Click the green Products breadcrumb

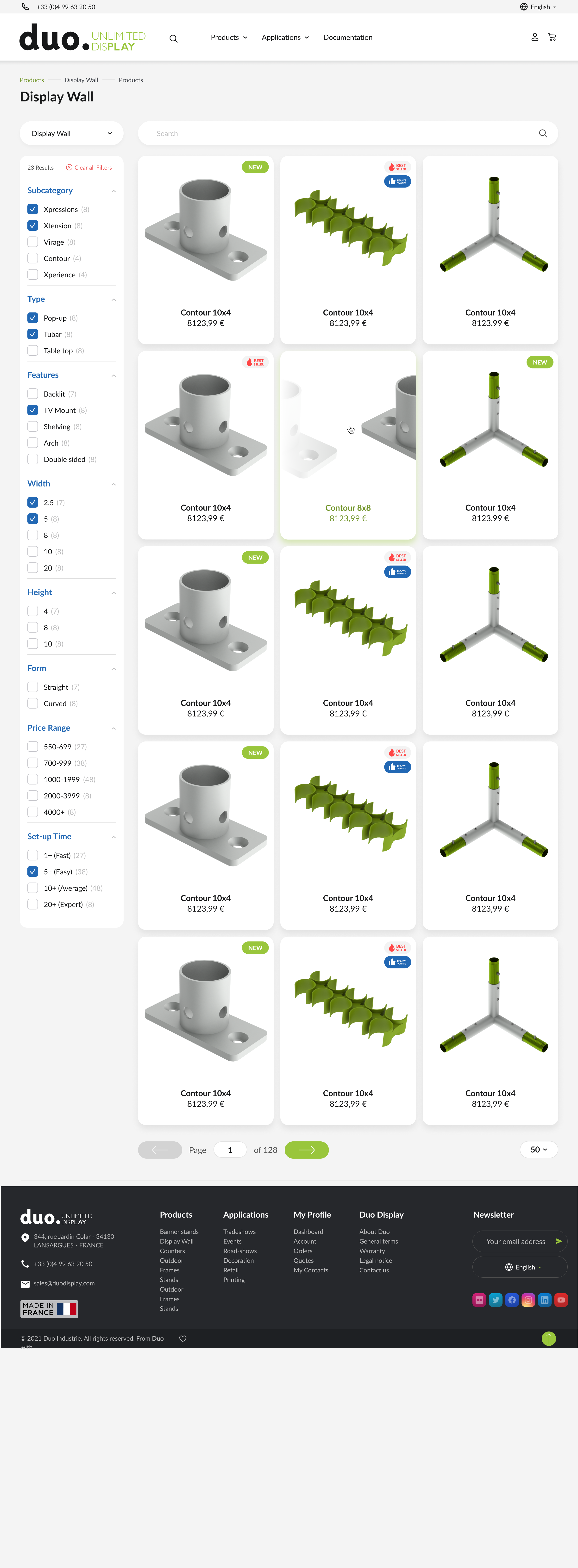coord(32,80)
